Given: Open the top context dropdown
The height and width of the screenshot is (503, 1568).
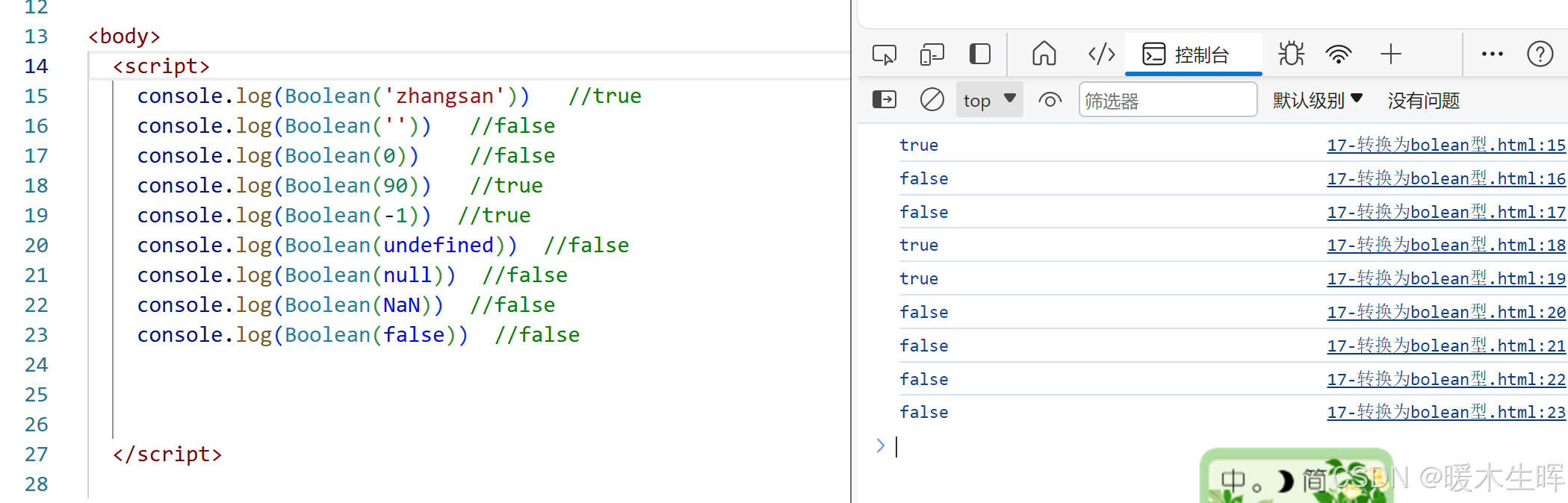Looking at the screenshot, I should coord(990,100).
